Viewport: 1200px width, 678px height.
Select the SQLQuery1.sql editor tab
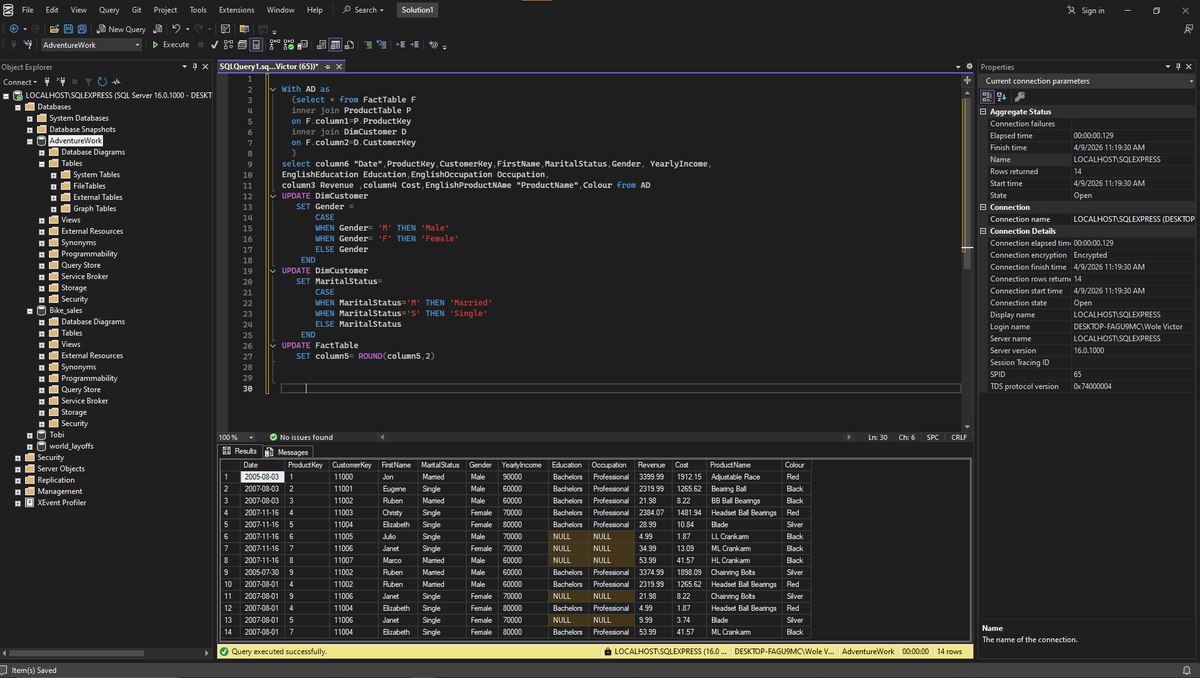pyautogui.click(x=267, y=67)
